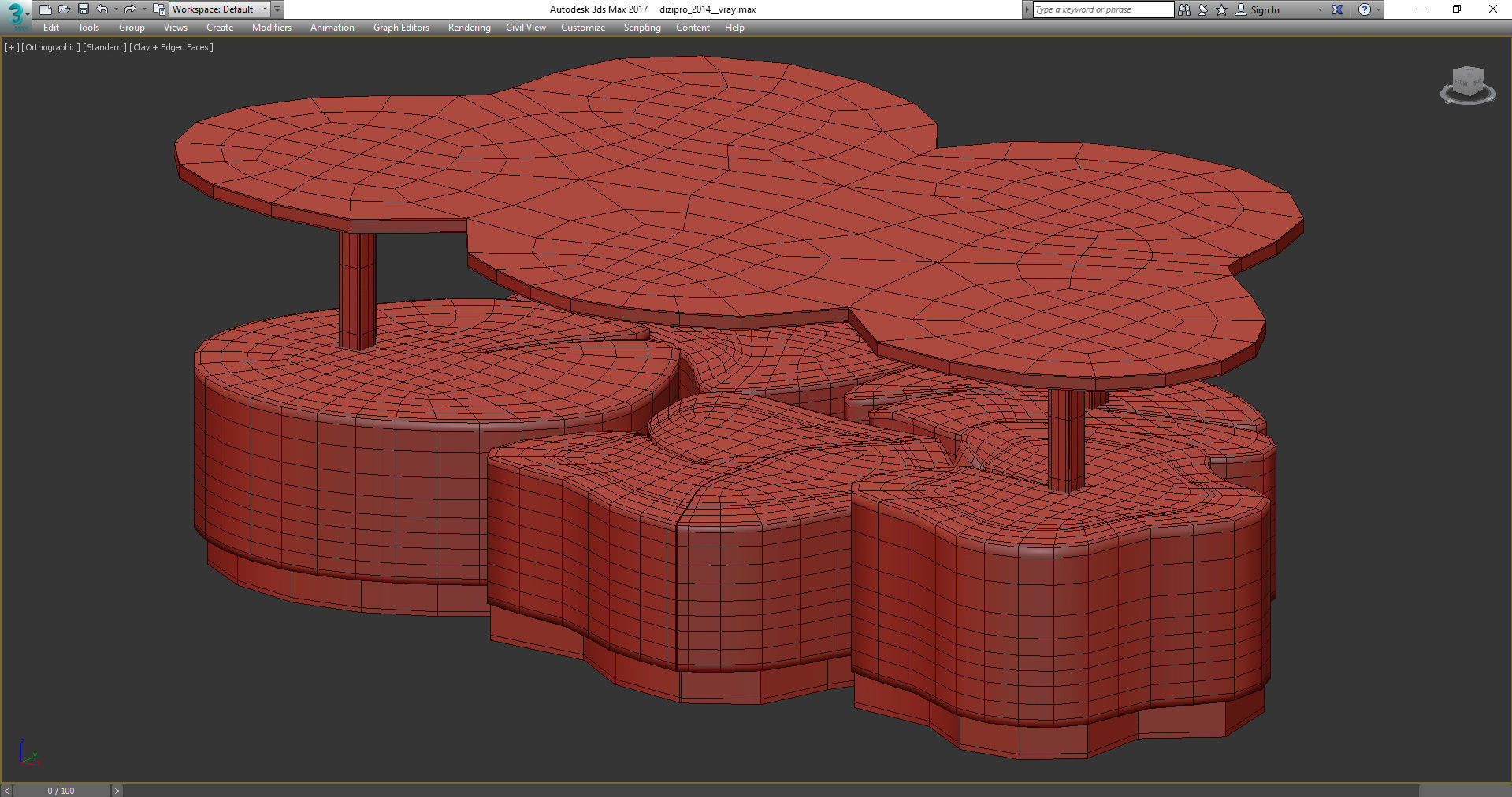Open the Content menu
The height and width of the screenshot is (797, 1512).
pyautogui.click(x=693, y=28)
